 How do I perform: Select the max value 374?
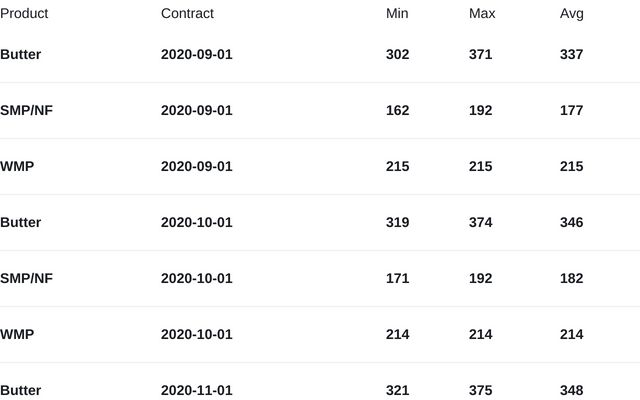[x=480, y=223]
